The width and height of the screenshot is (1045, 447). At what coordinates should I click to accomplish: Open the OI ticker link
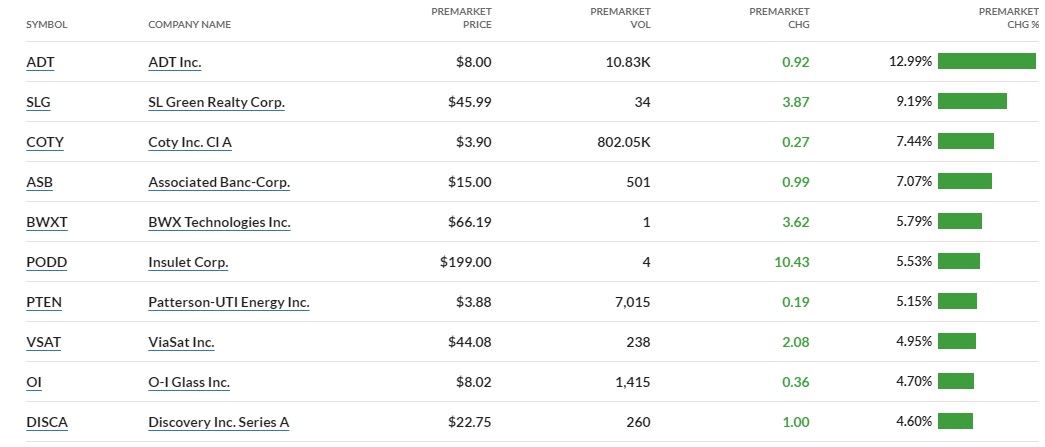coord(34,382)
